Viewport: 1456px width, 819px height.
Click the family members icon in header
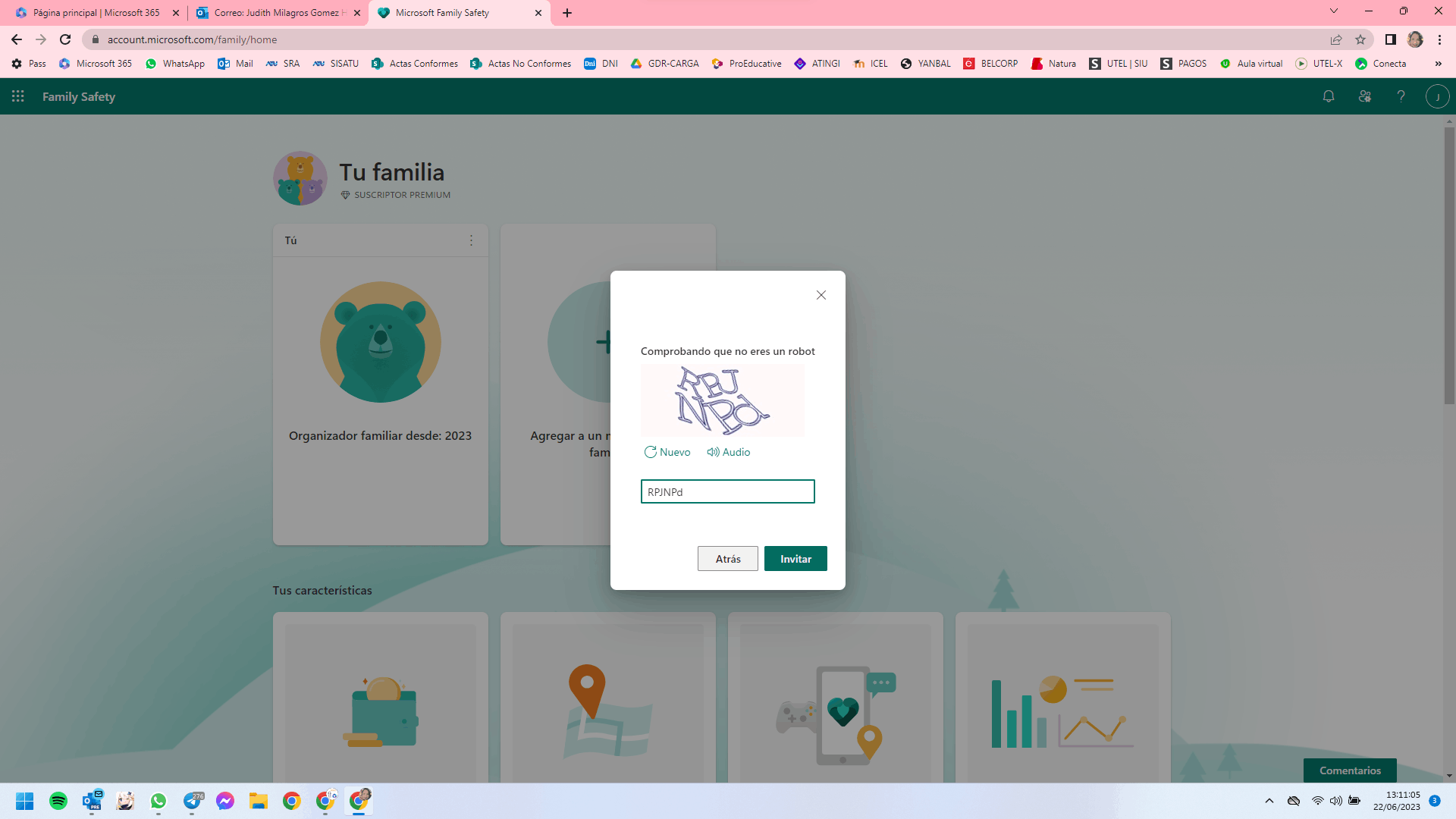1364,96
